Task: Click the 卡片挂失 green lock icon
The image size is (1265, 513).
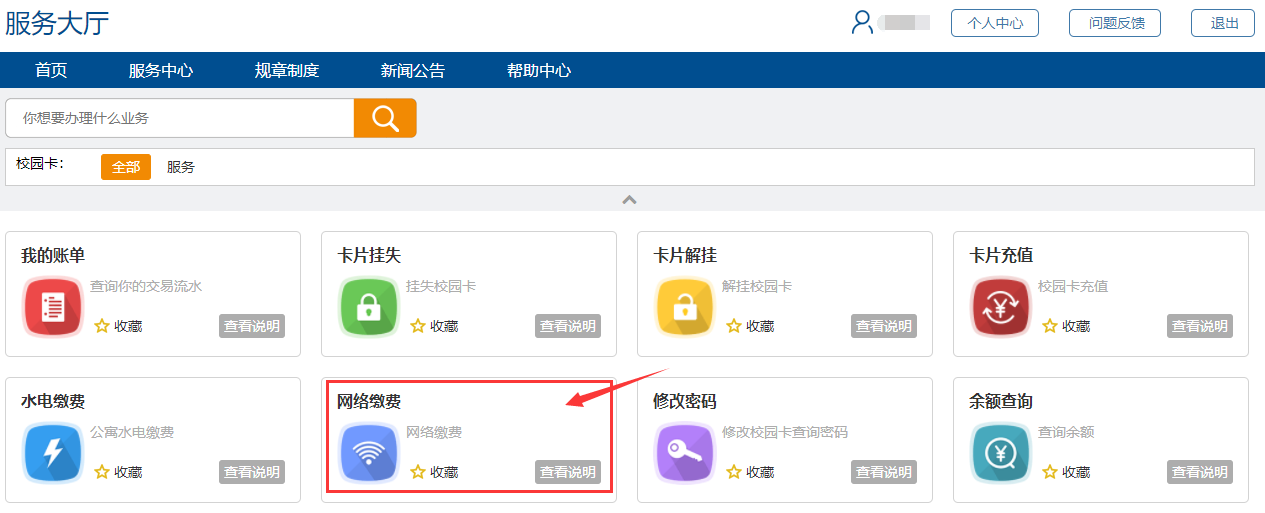Action: [369, 308]
